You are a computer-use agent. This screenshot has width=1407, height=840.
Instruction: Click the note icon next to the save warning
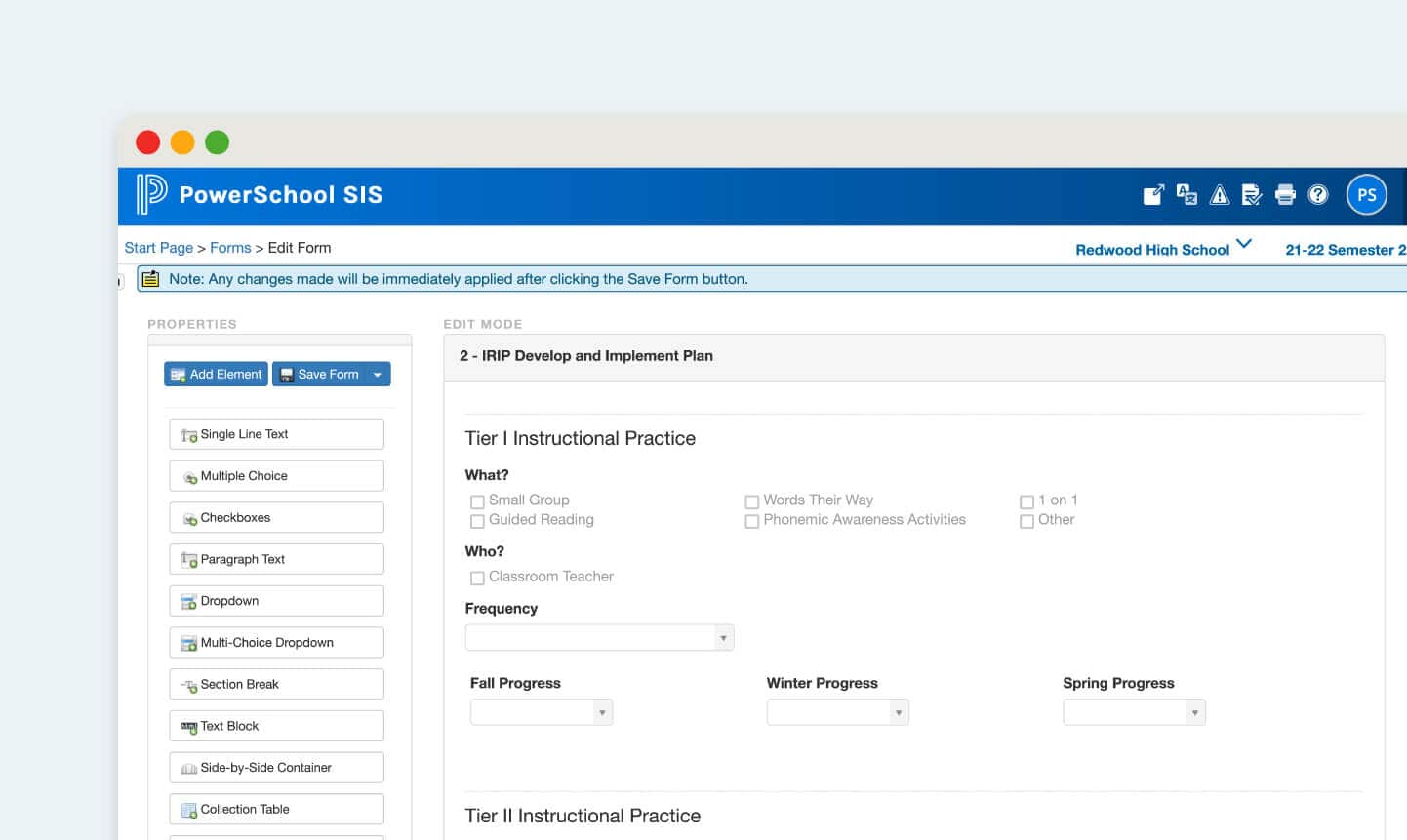(149, 278)
